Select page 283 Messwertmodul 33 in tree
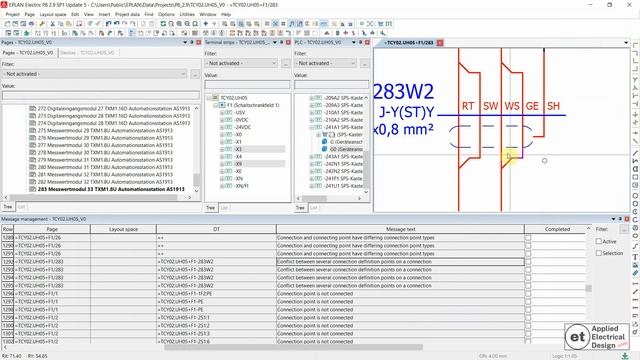Viewport: 640px width, 360px height. pos(111,189)
